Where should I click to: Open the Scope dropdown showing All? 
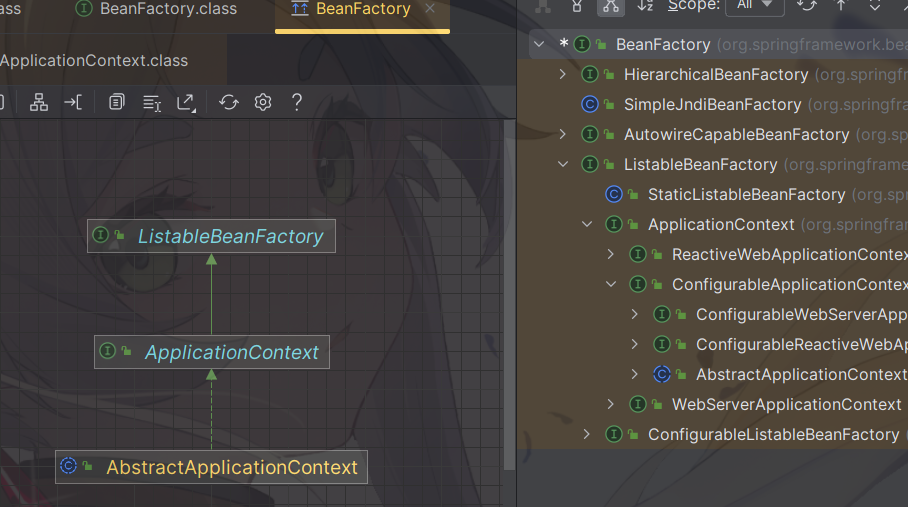[x=755, y=6]
